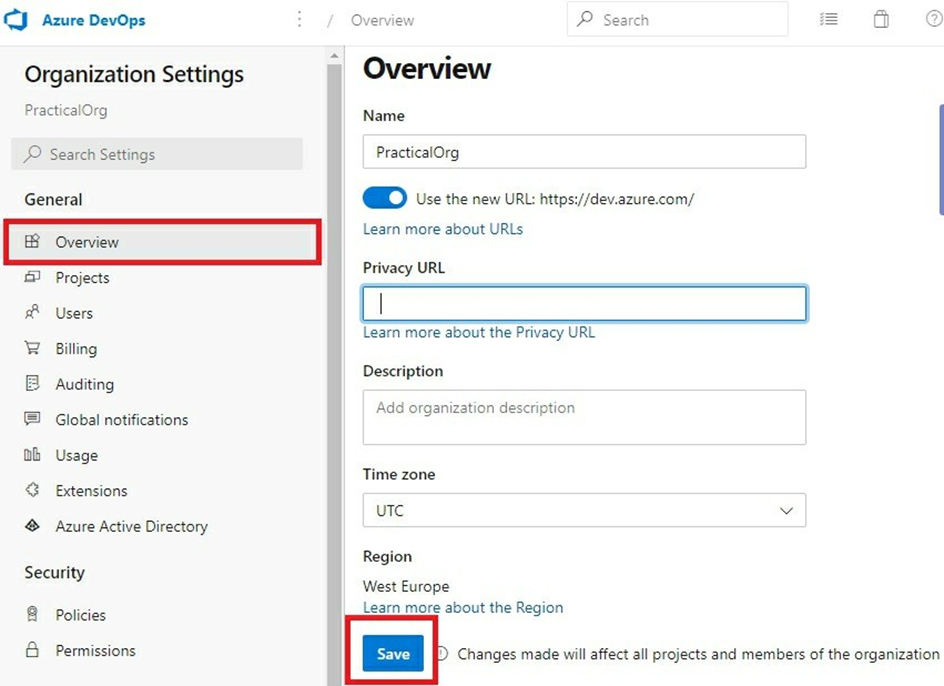Click the Search Settings input box
Viewport: 944px width, 686px height.
[x=157, y=154]
